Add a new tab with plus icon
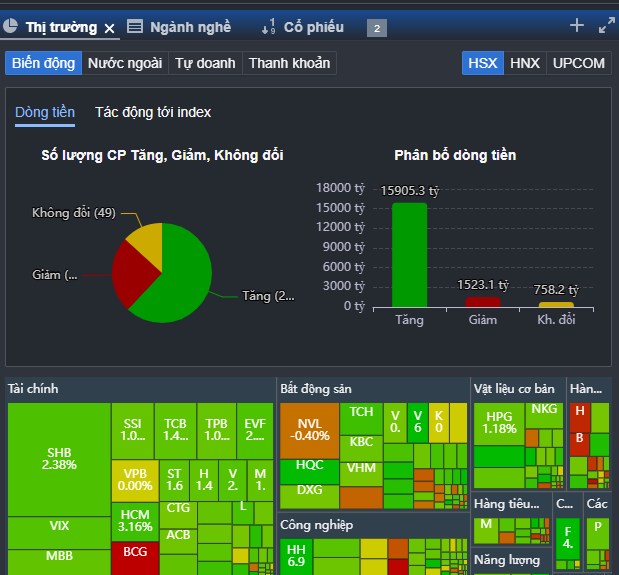The width and height of the screenshot is (619, 575). click(x=576, y=26)
